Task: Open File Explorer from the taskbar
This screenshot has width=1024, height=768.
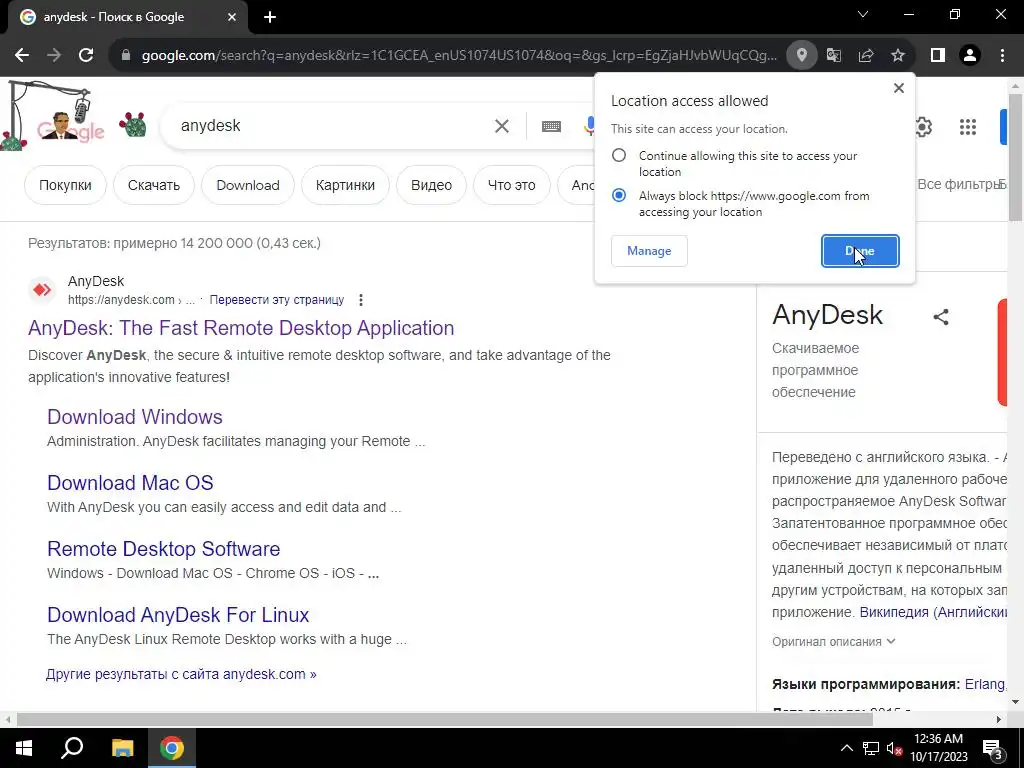Action: tap(122, 748)
